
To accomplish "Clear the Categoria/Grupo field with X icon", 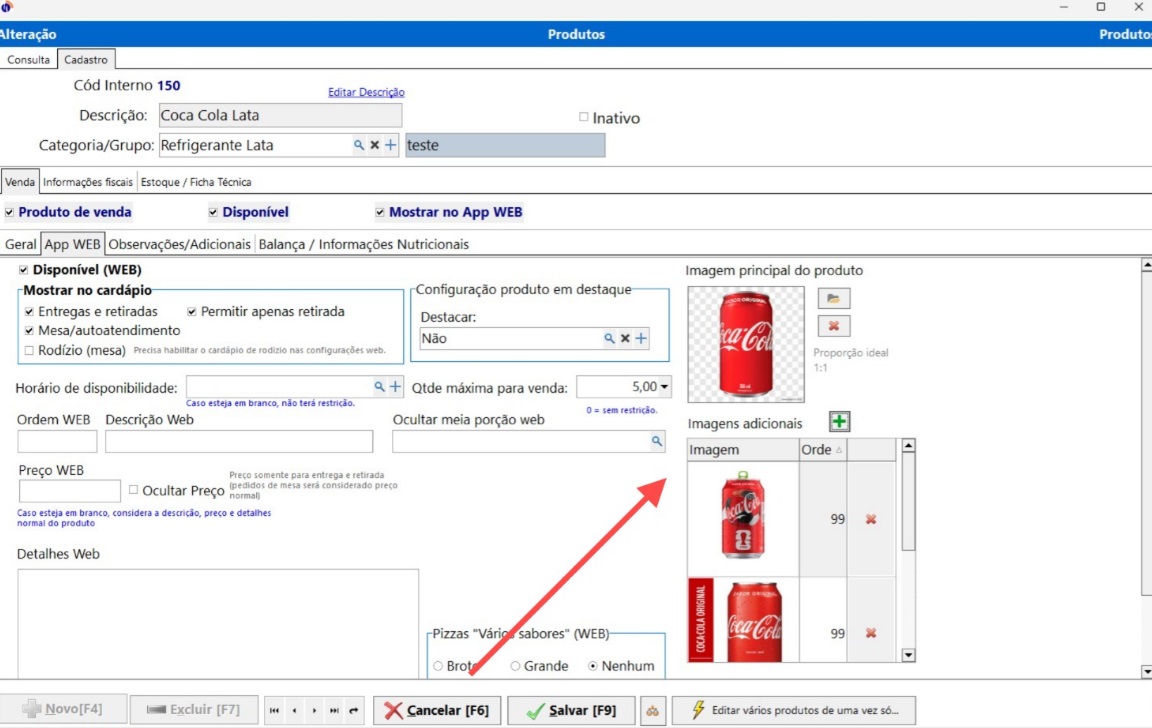I will point(375,145).
